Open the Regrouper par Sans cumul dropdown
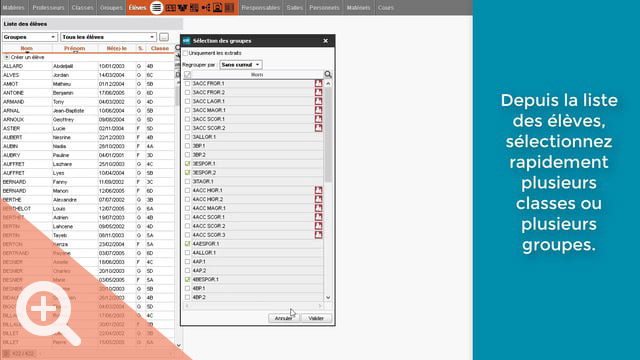640x360 pixels. click(241, 64)
